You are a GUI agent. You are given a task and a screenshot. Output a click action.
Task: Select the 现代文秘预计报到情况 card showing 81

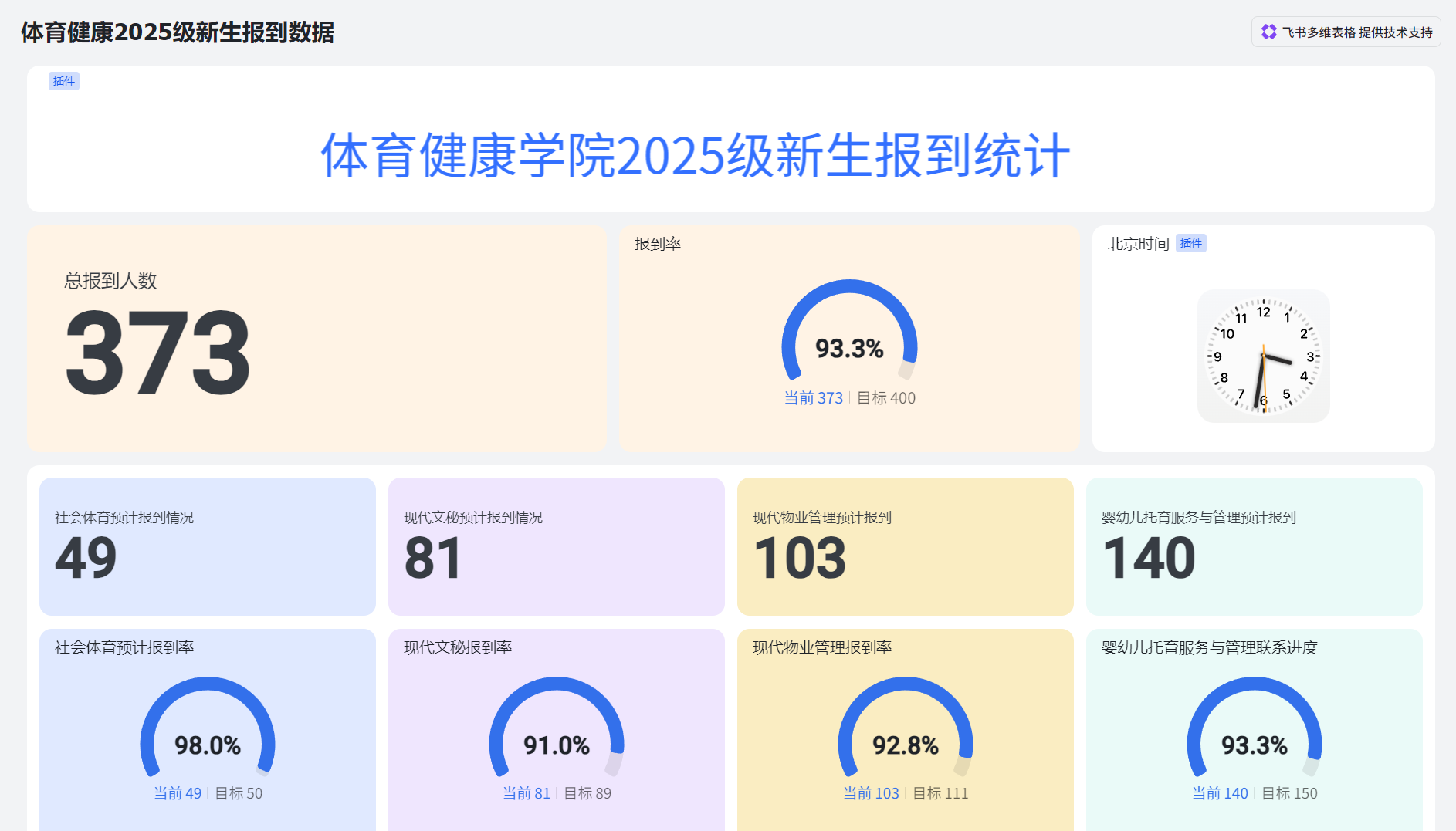tap(556, 546)
